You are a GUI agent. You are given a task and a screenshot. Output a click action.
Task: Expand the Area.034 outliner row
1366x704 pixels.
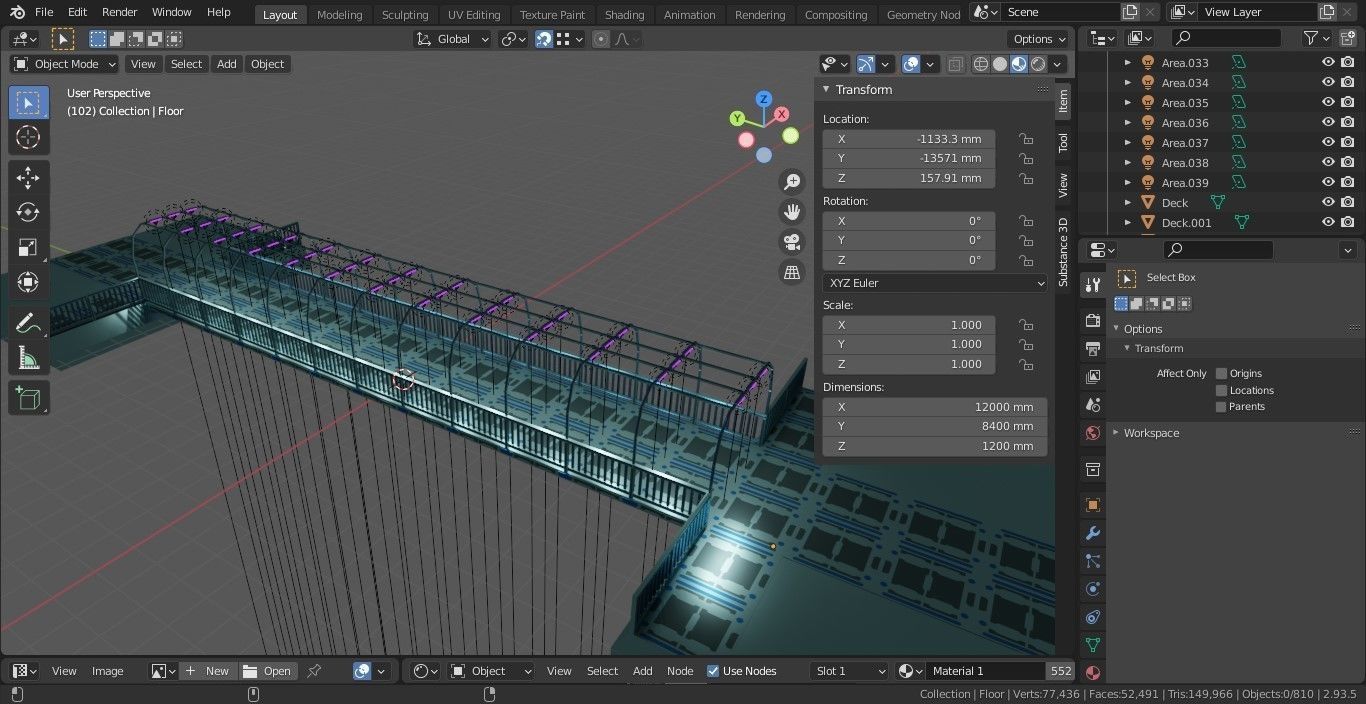[1128, 83]
